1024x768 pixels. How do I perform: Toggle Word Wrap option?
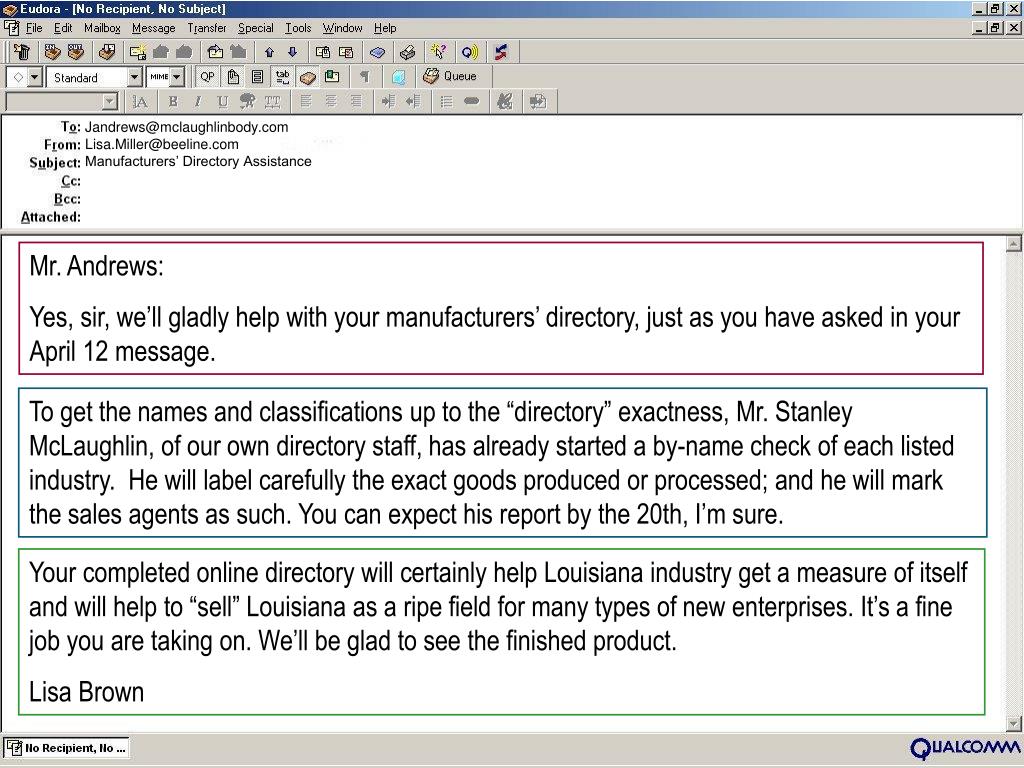click(x=257, y=76)
